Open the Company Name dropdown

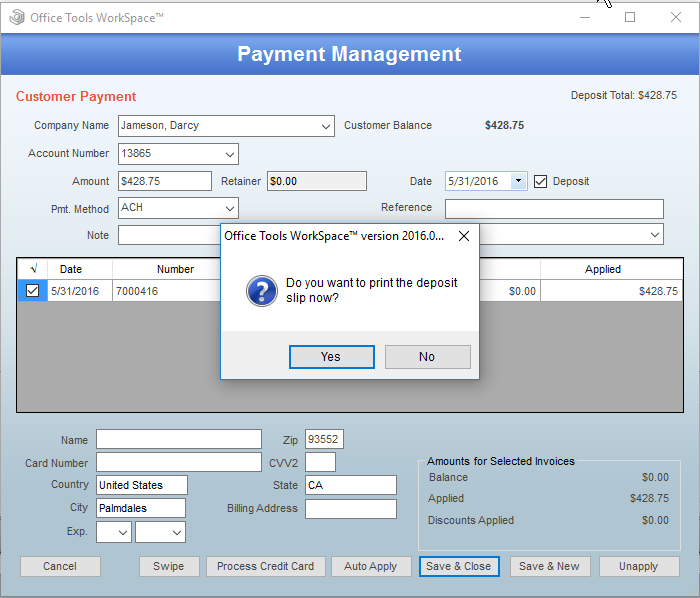coord(326,126)
